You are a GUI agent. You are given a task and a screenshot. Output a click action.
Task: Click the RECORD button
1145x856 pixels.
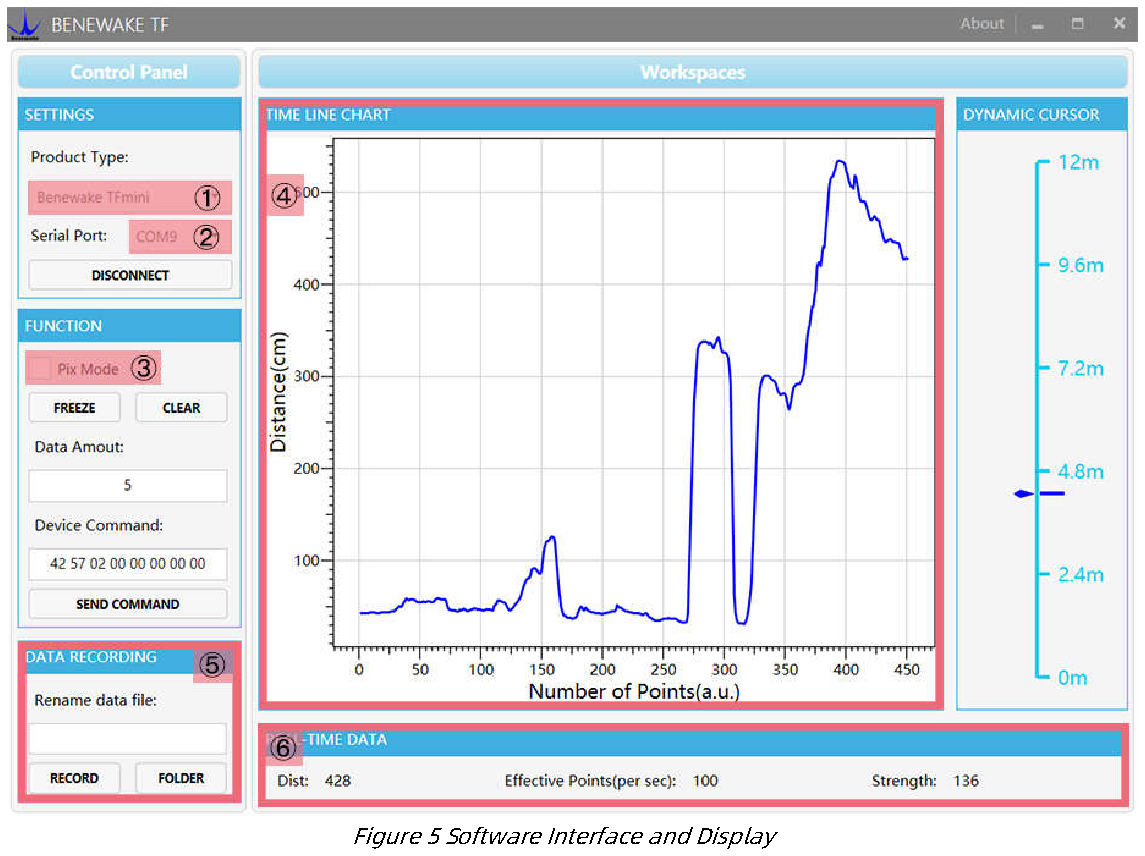pyautogui.click(x=74, y=778)
